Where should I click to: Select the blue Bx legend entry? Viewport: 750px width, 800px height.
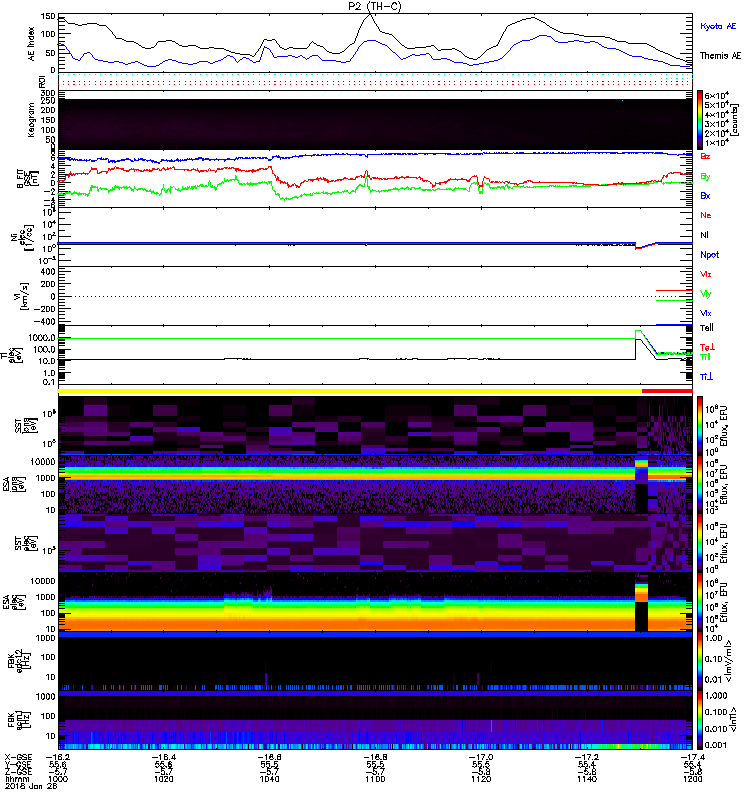(x=705, y=195)
